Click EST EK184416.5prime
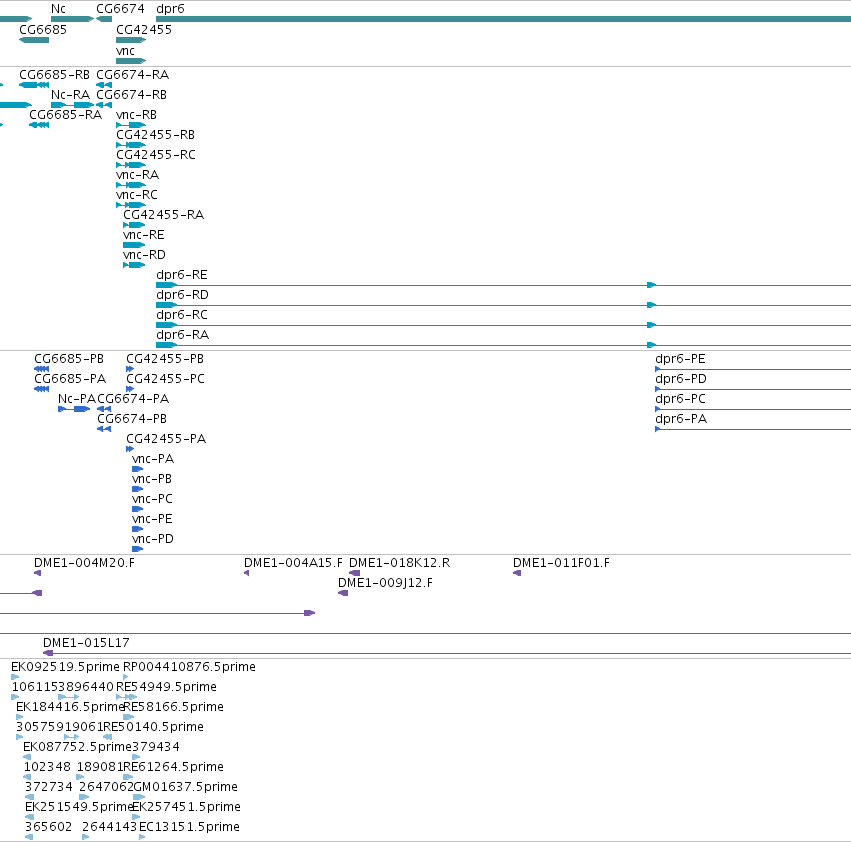Screen dimensions: 851x842 [70, 707]
